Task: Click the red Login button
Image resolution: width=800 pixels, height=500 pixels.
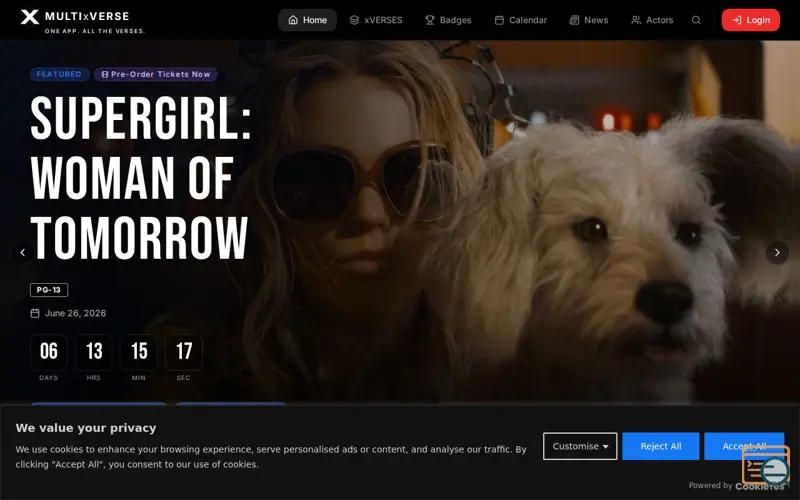Action: pos(751,20)
